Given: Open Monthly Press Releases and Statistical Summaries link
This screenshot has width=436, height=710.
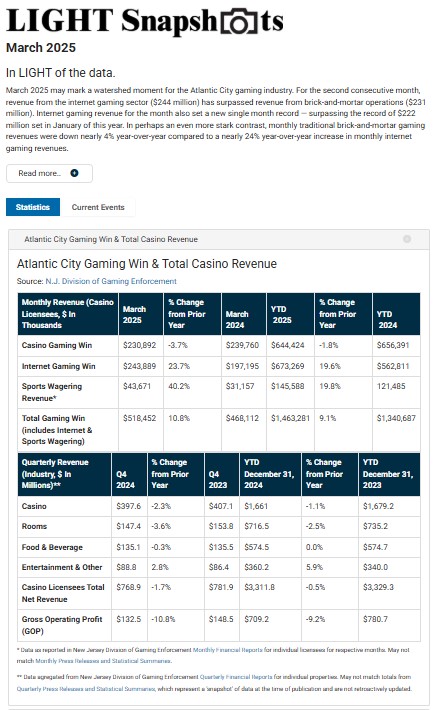Looking at the screenshot, I should tap(103, 661).
